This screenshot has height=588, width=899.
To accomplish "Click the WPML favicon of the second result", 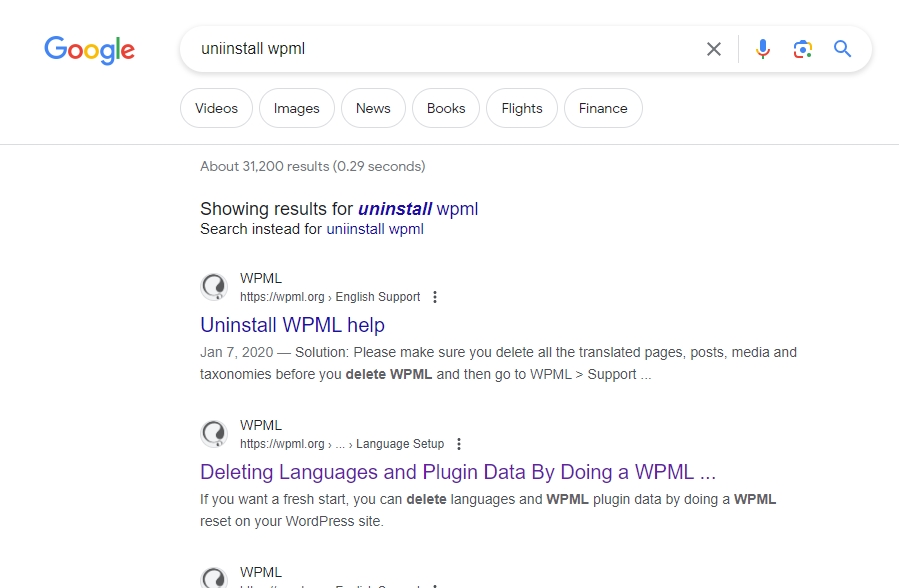I will [214, 434].
